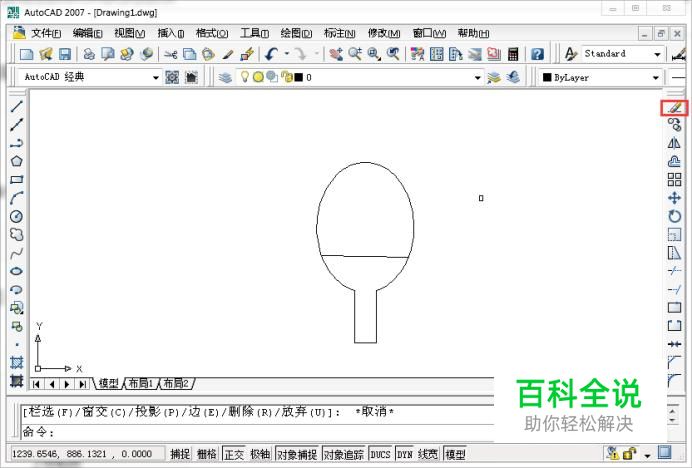This screenshot has width=692, height=468.
Task: Click the ByLayer black color swatch
Action: (x=547, y=78)
